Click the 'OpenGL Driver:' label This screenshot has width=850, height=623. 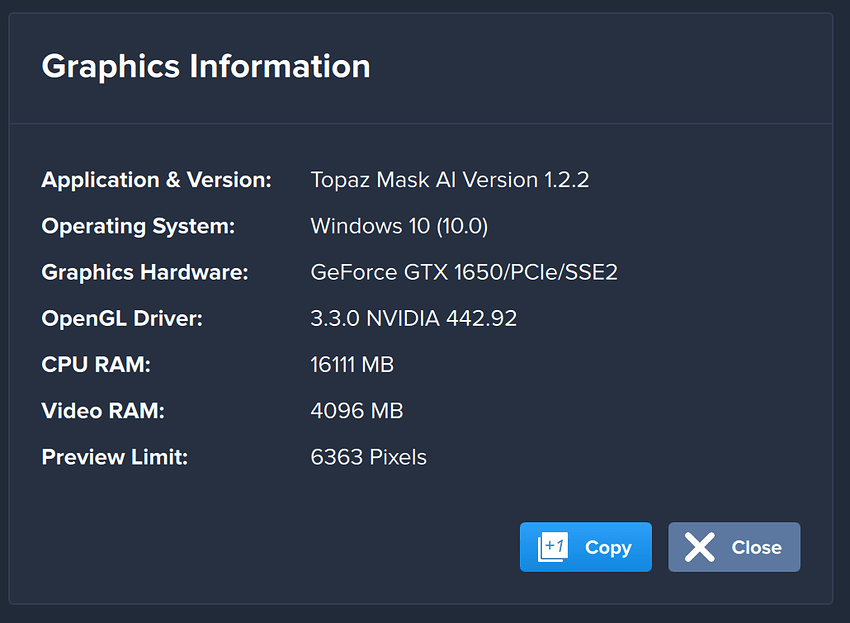pyautogui.click(x=122, y=318)
